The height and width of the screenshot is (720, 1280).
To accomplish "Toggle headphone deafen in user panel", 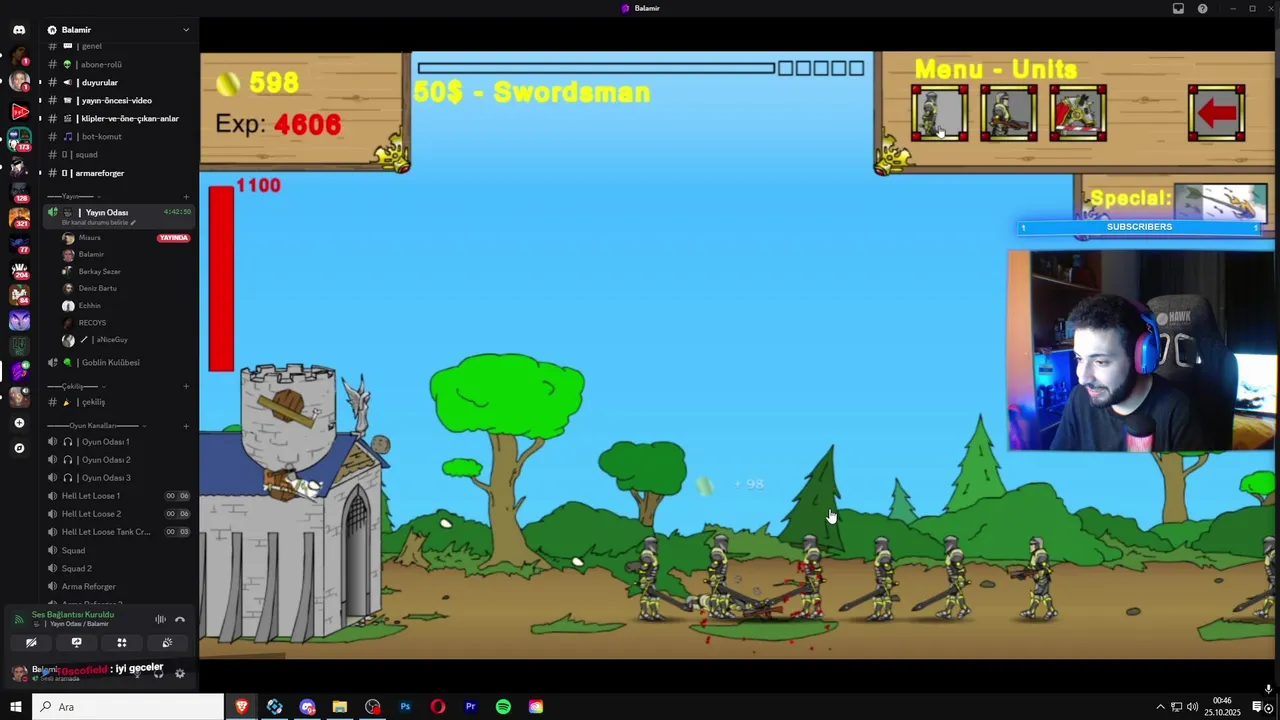I will point(158,674).
